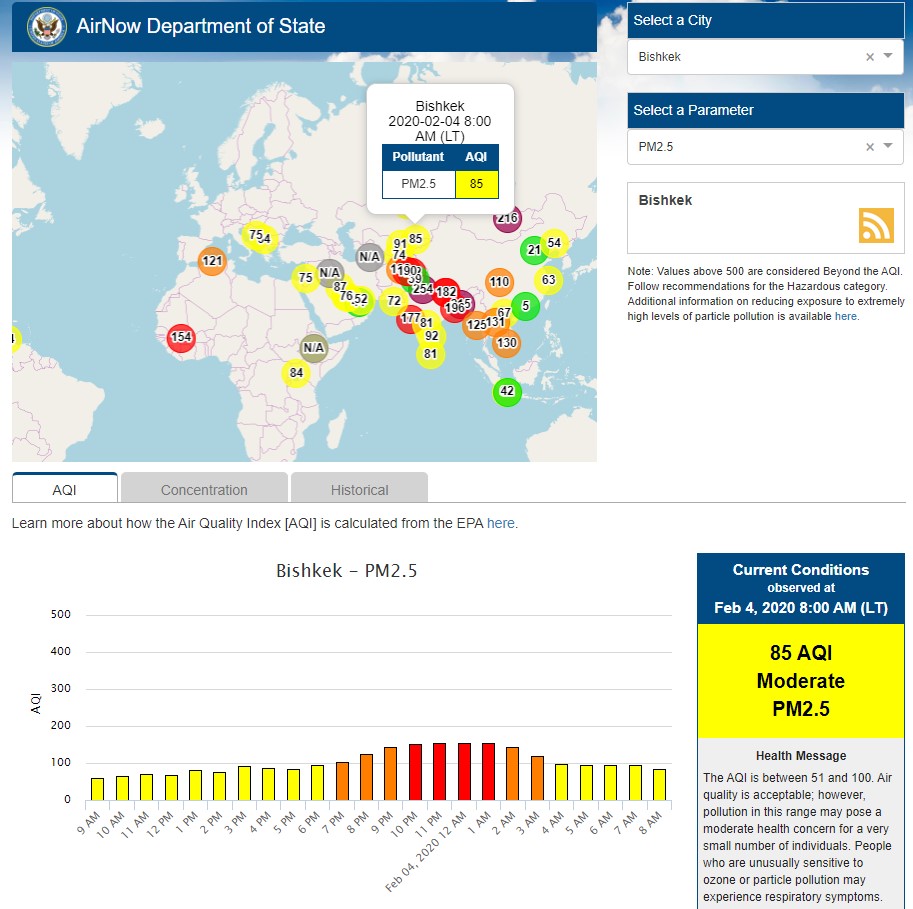Click the orange 110 map marker
The image size is (913, 909).
pyautogui.click(x=499, y=282)
